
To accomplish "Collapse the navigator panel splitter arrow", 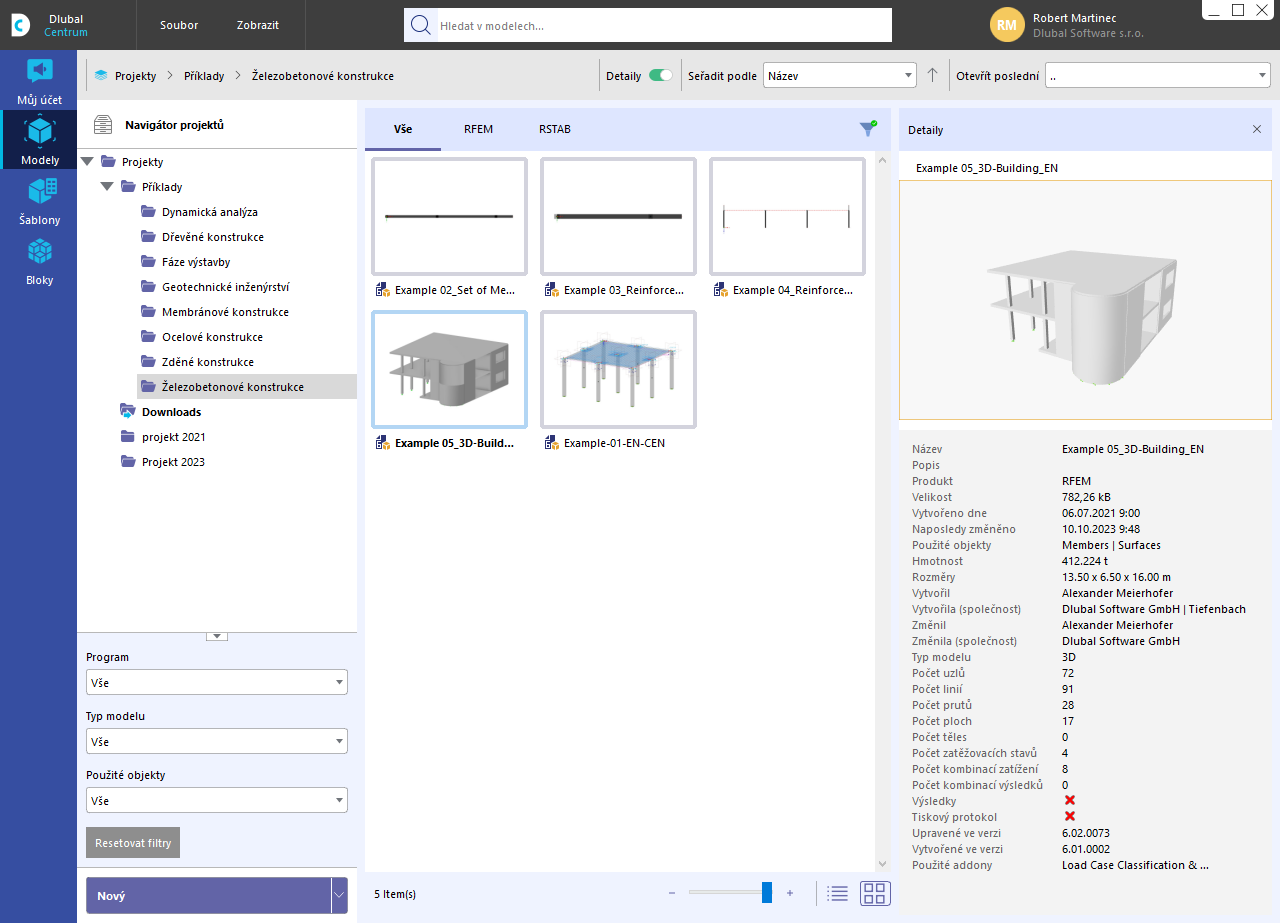I will [217, 636].
